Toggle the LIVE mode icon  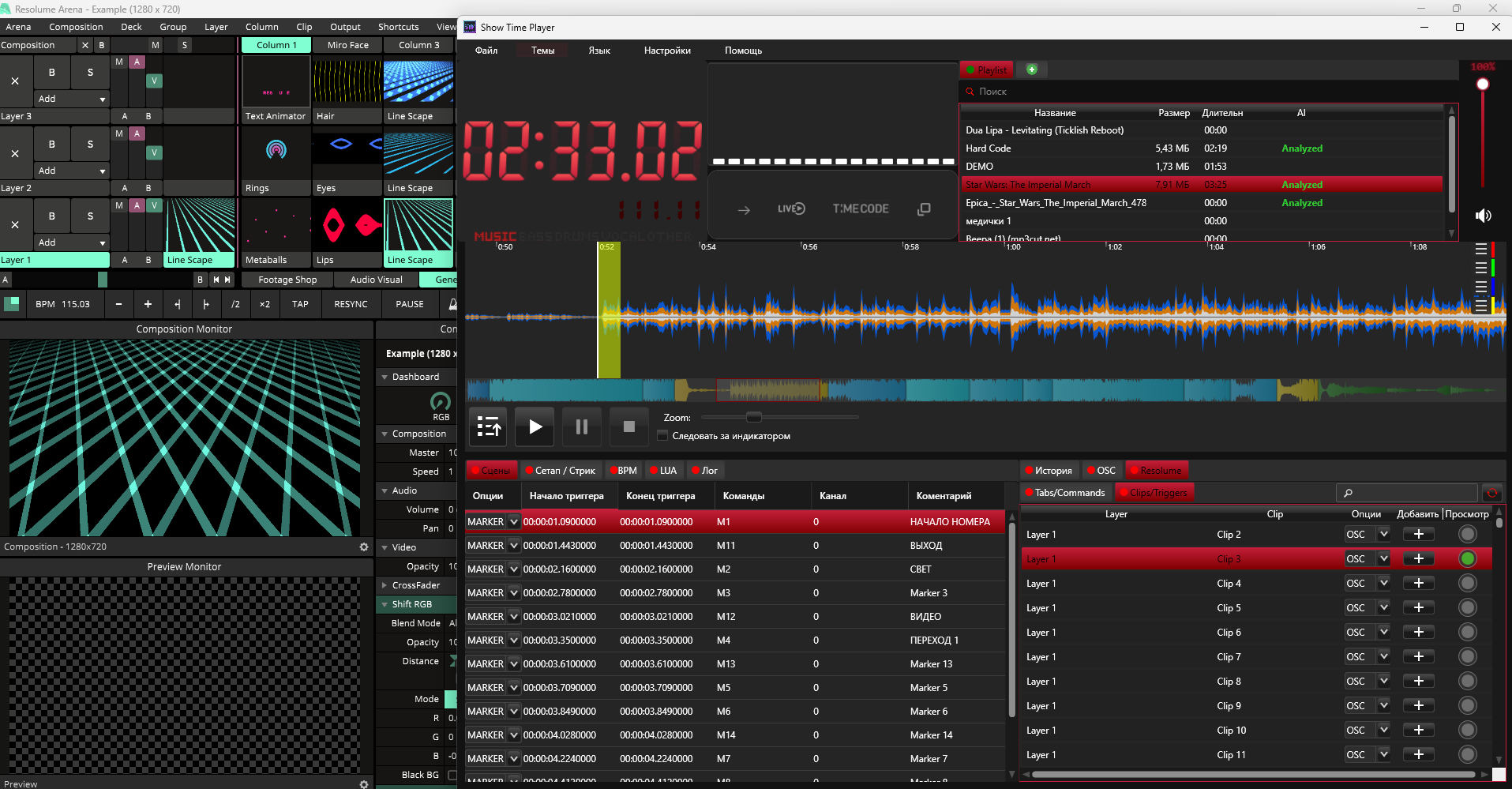791,209
